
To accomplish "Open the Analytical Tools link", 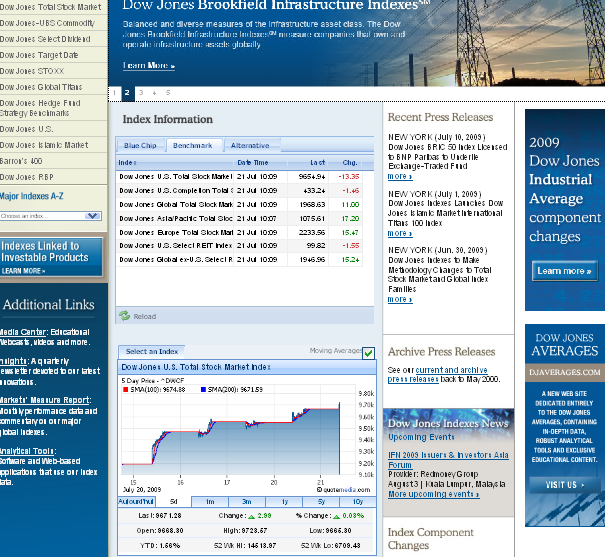I will tap(28, 451).
